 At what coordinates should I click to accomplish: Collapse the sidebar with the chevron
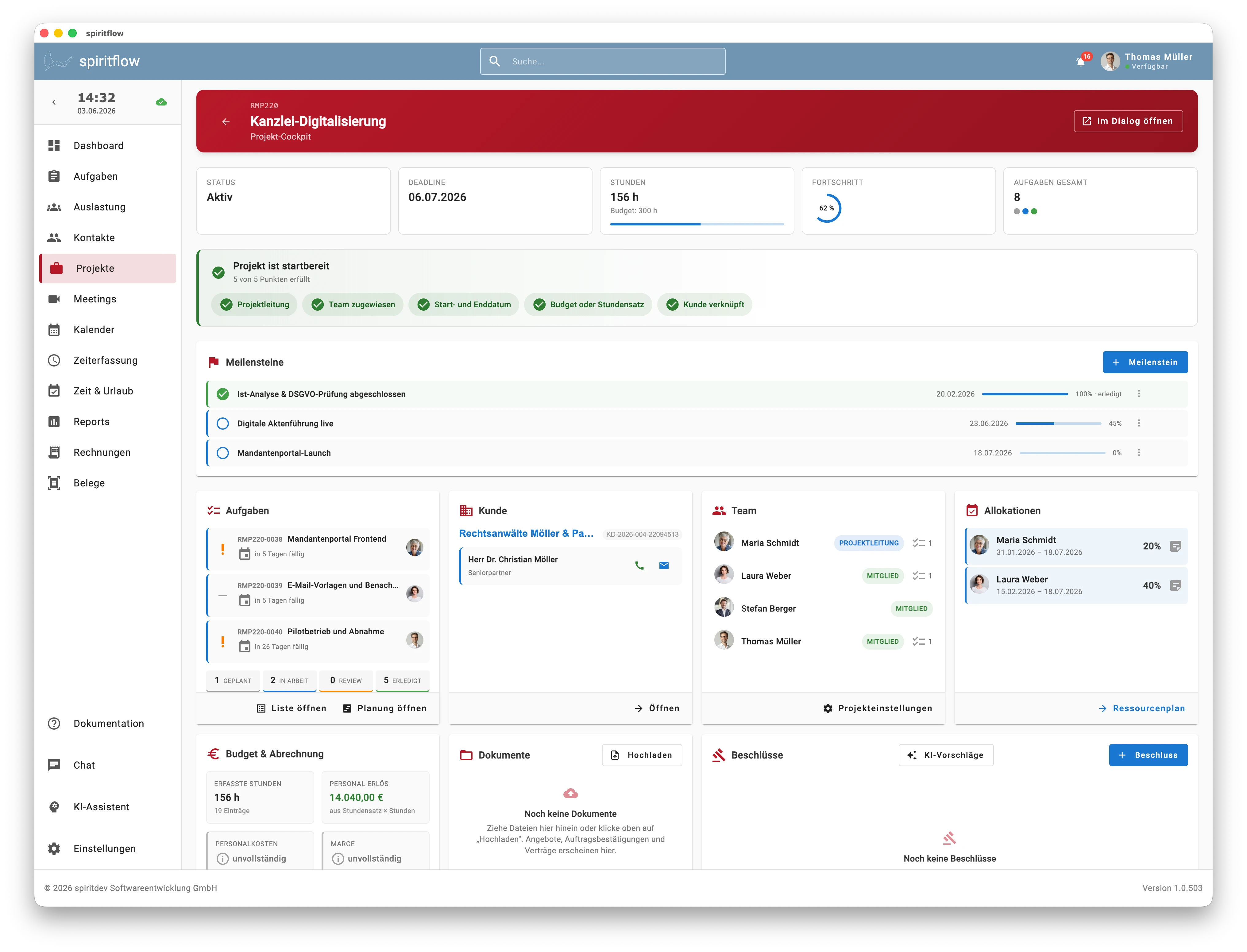[54, 102]
